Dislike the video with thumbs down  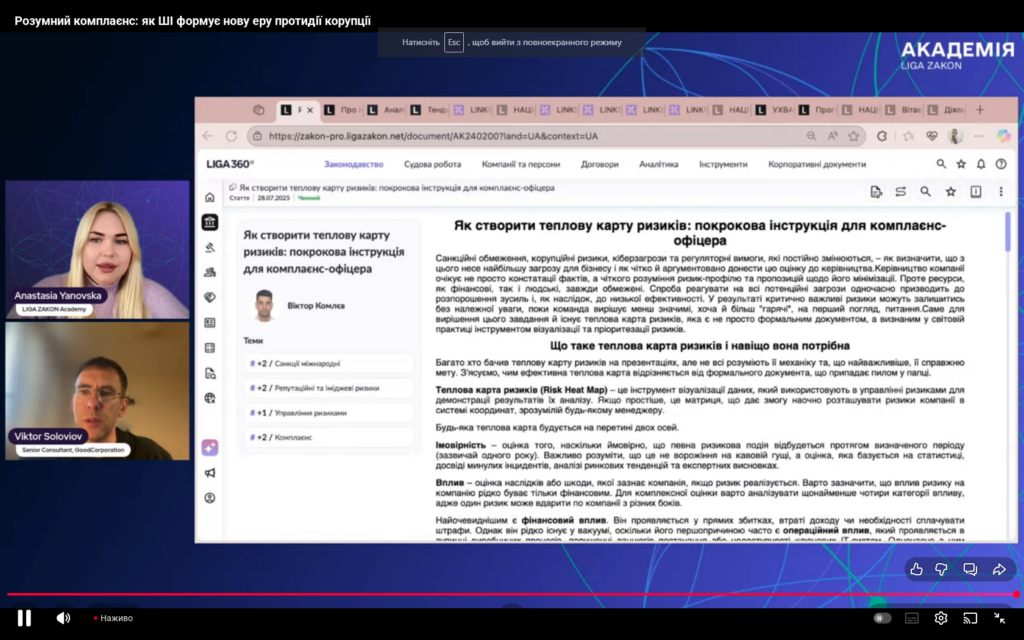(x=942, y=569)
